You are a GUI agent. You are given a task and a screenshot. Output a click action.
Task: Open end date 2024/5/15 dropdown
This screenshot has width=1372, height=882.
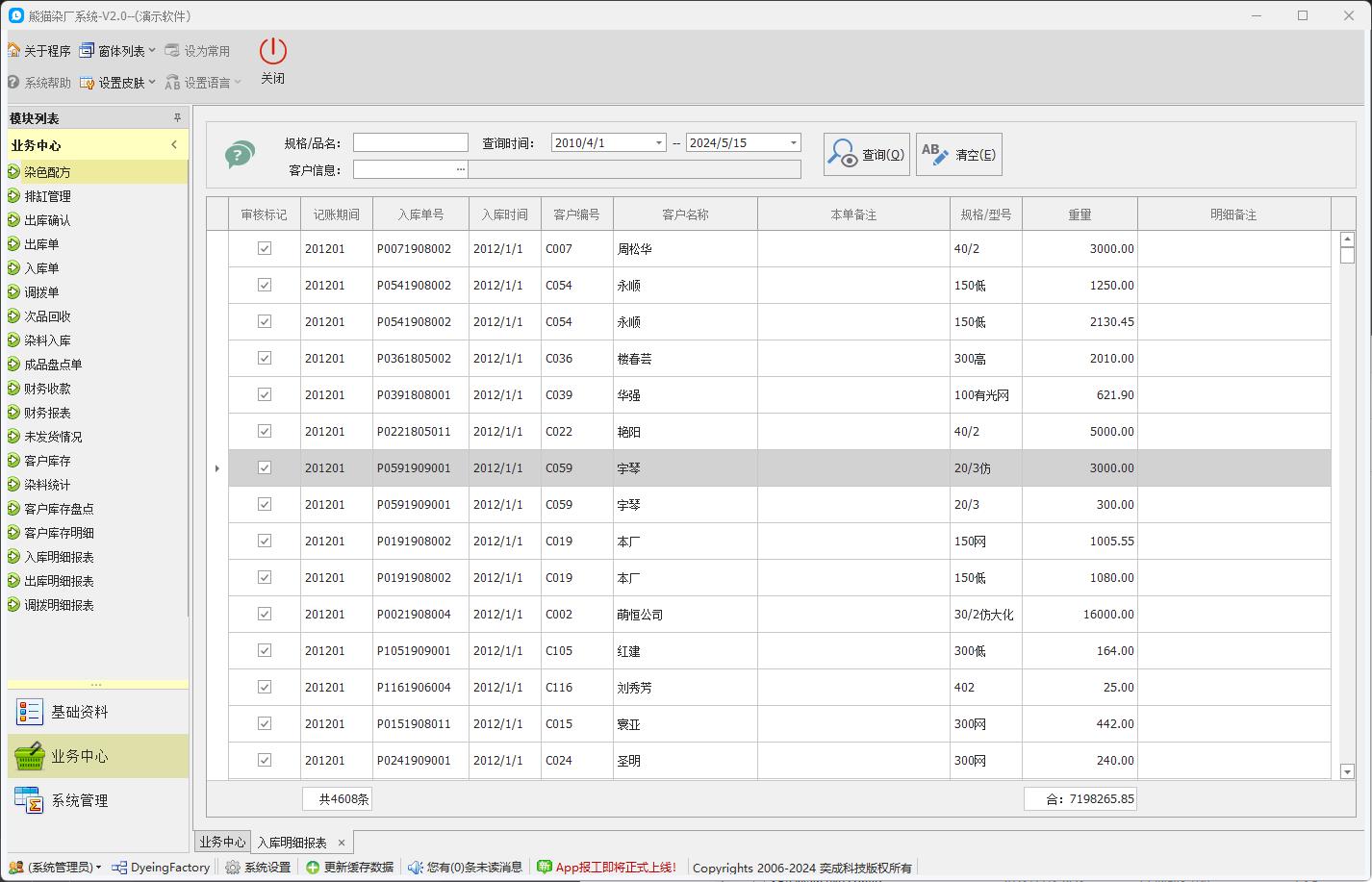pyautogui.click(x=794, y=143)
